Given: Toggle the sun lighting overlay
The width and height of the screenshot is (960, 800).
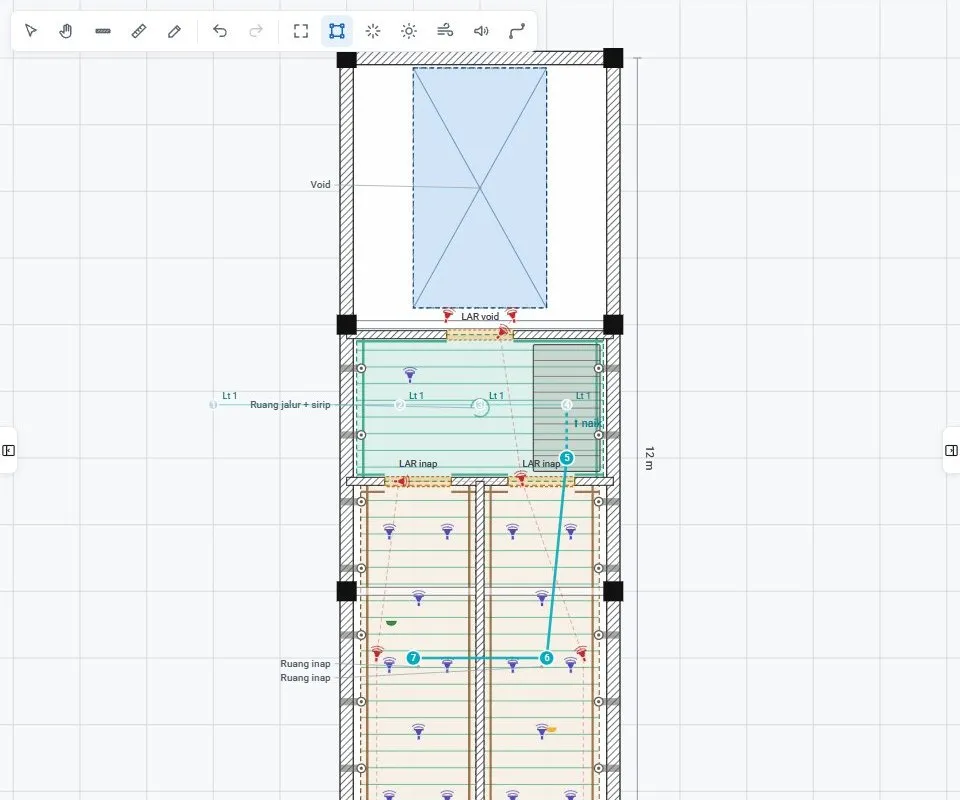Looking at the screenshot, I should pyautogui.click(x=409, y=31).
